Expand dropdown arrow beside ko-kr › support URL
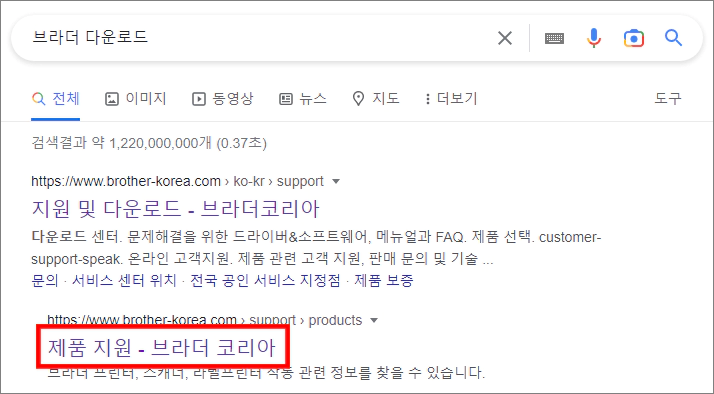714x394 pixels. [336, 181]
